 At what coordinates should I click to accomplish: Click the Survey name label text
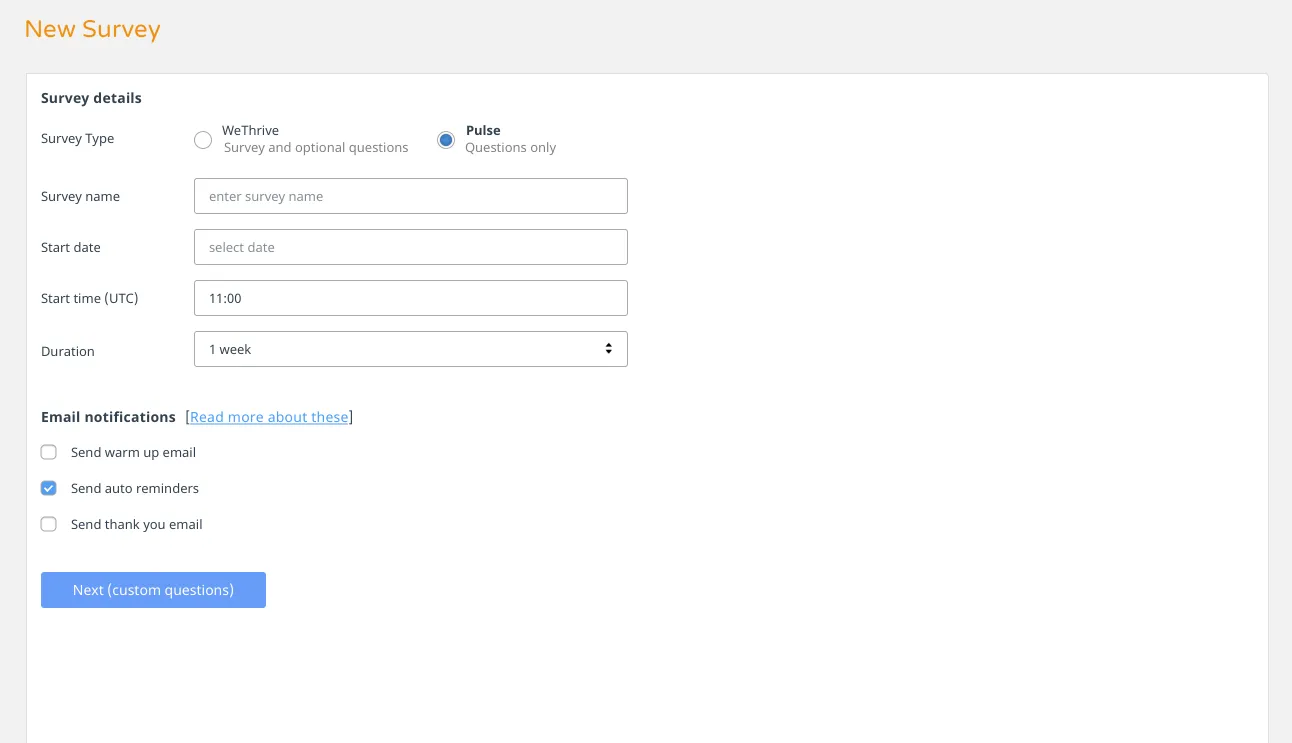(80, 197)
